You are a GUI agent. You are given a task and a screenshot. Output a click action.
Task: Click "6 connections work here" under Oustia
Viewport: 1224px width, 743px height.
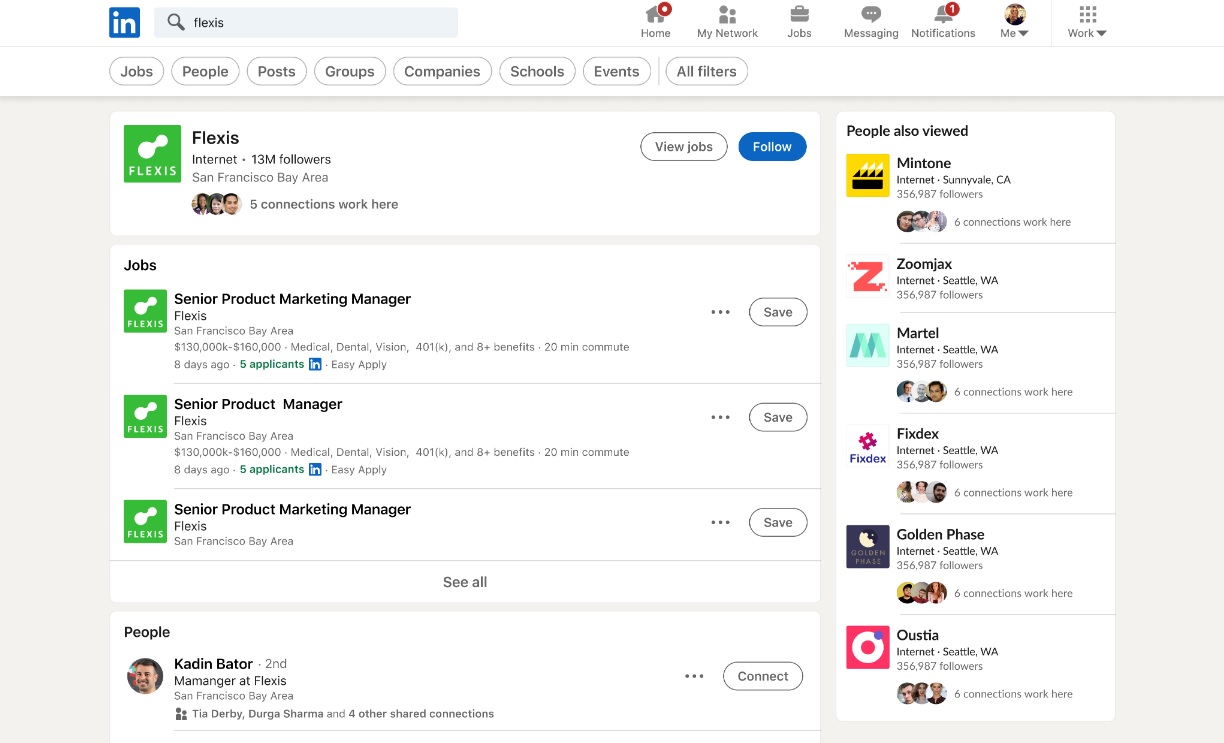click(1013, 694)
